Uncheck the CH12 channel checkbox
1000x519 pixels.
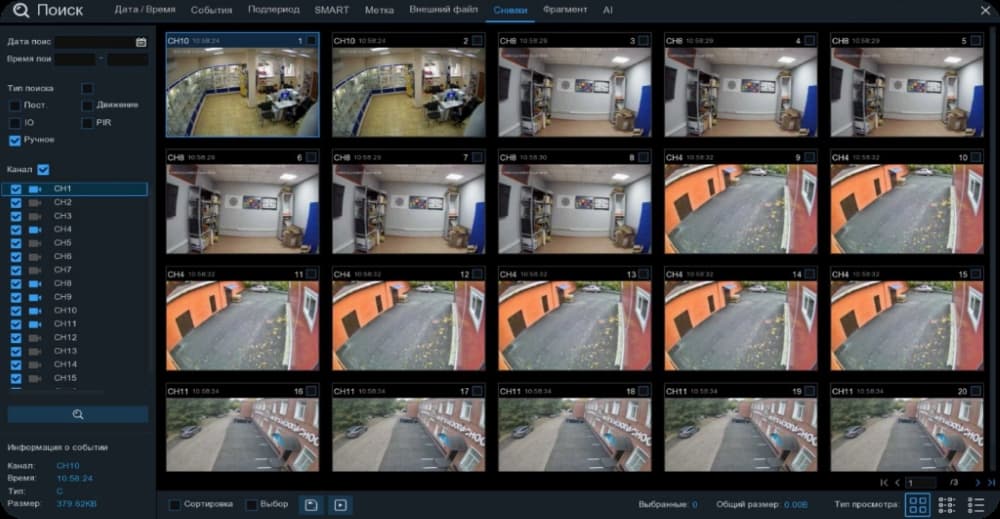[x=16, y=338]
